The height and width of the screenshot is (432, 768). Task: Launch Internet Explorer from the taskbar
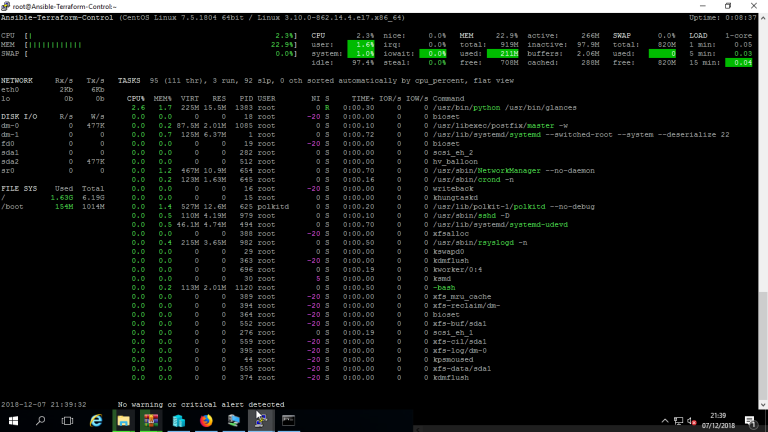[97, 421]
